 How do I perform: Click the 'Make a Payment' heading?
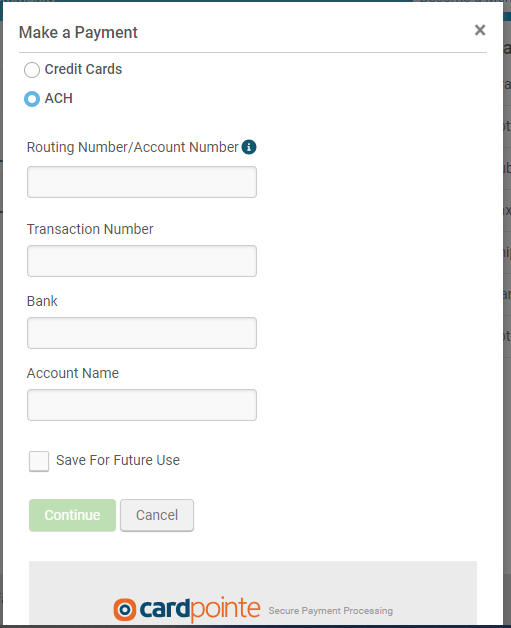point(78,32)
